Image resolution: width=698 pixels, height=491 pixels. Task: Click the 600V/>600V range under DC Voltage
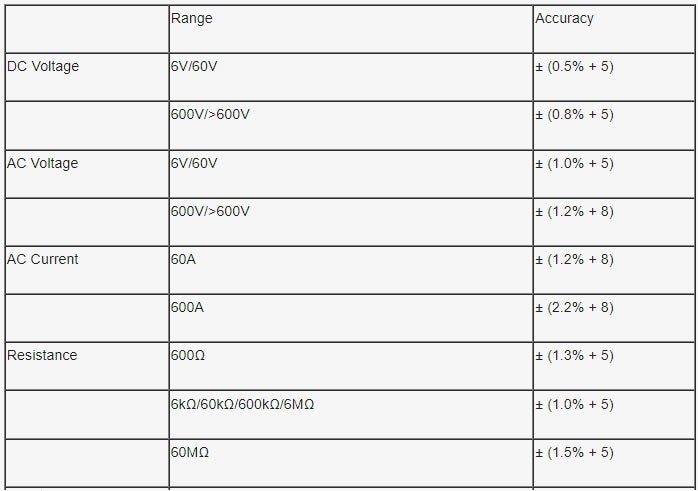(x=210, y=114)
